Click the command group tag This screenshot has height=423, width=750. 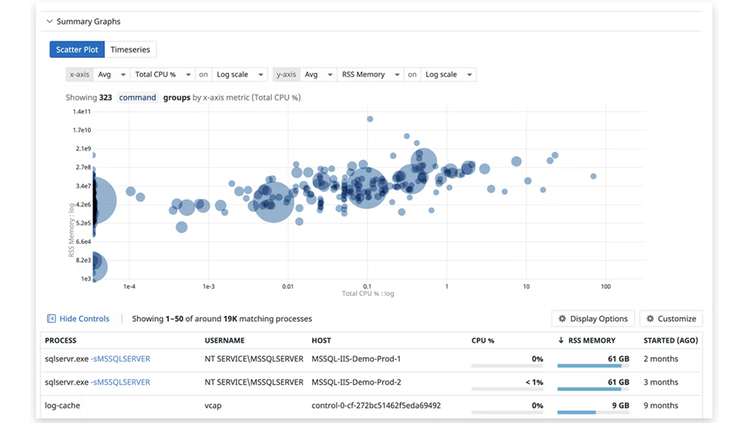pos(137,98)
